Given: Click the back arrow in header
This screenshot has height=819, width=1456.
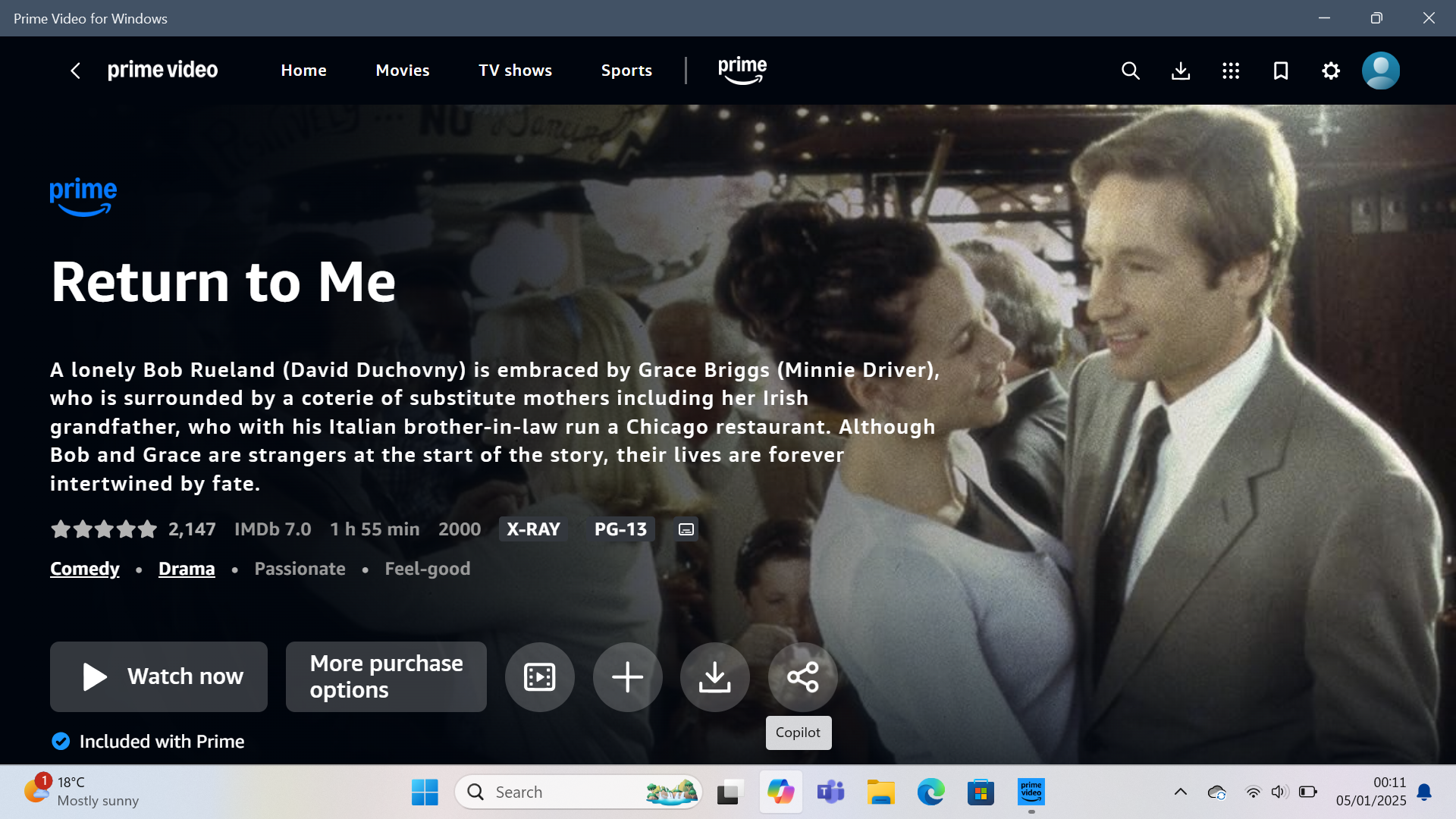Looking at the screenshot, I should pyautogui.click(x=75, y=71).
